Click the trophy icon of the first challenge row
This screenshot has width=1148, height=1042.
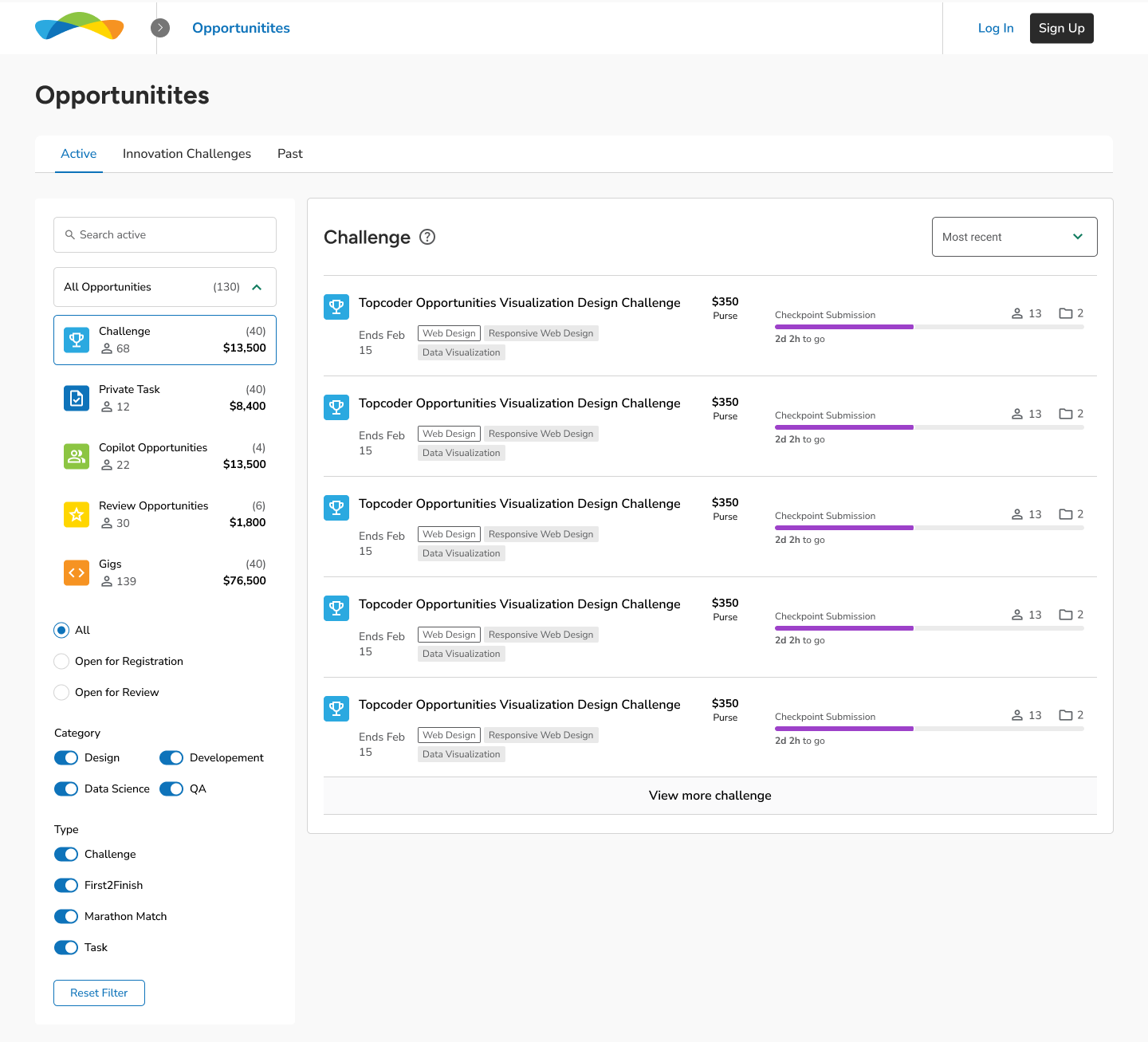[x=336, y=307]
